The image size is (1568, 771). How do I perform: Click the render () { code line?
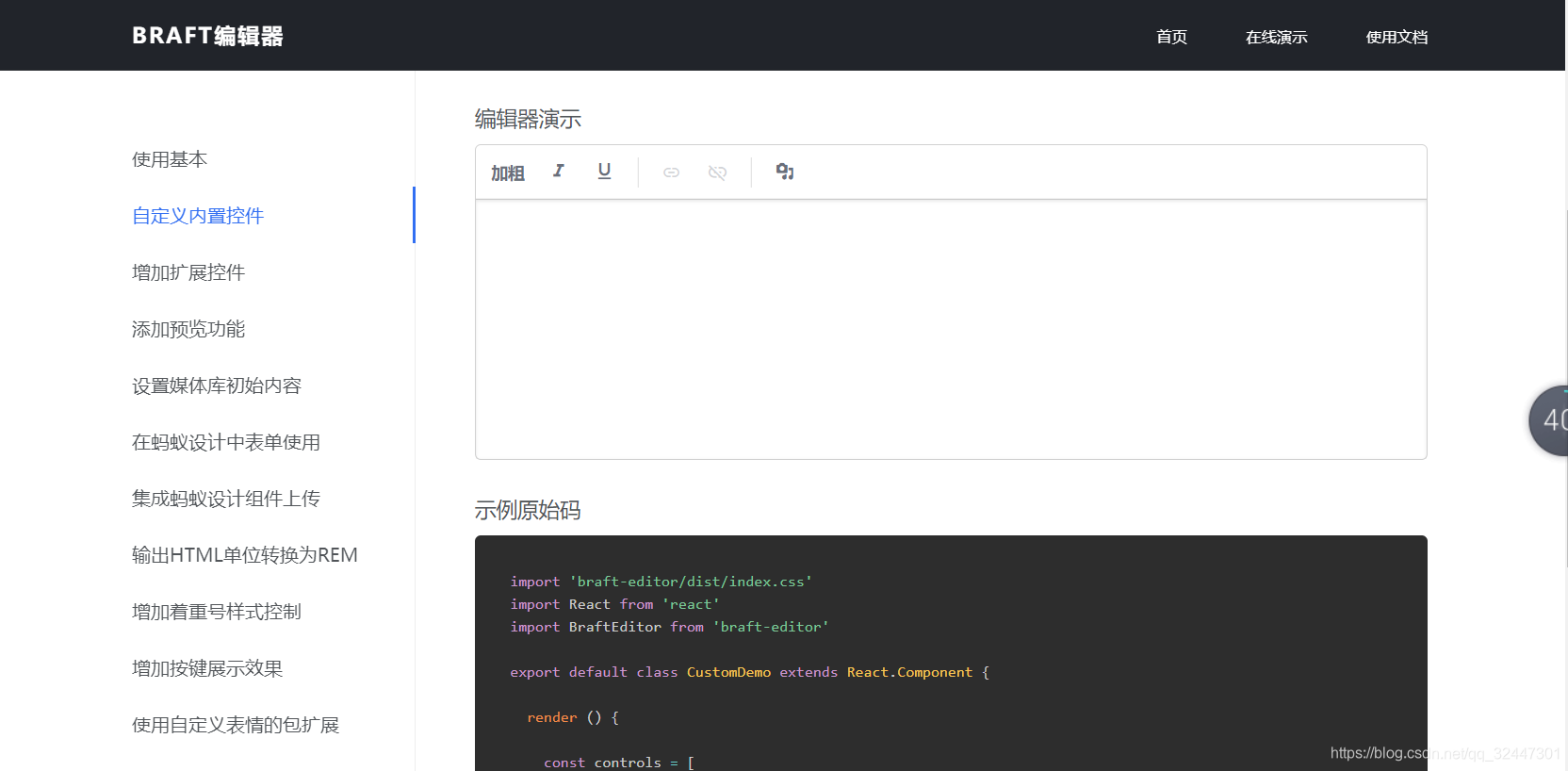(x=573, y=717)
